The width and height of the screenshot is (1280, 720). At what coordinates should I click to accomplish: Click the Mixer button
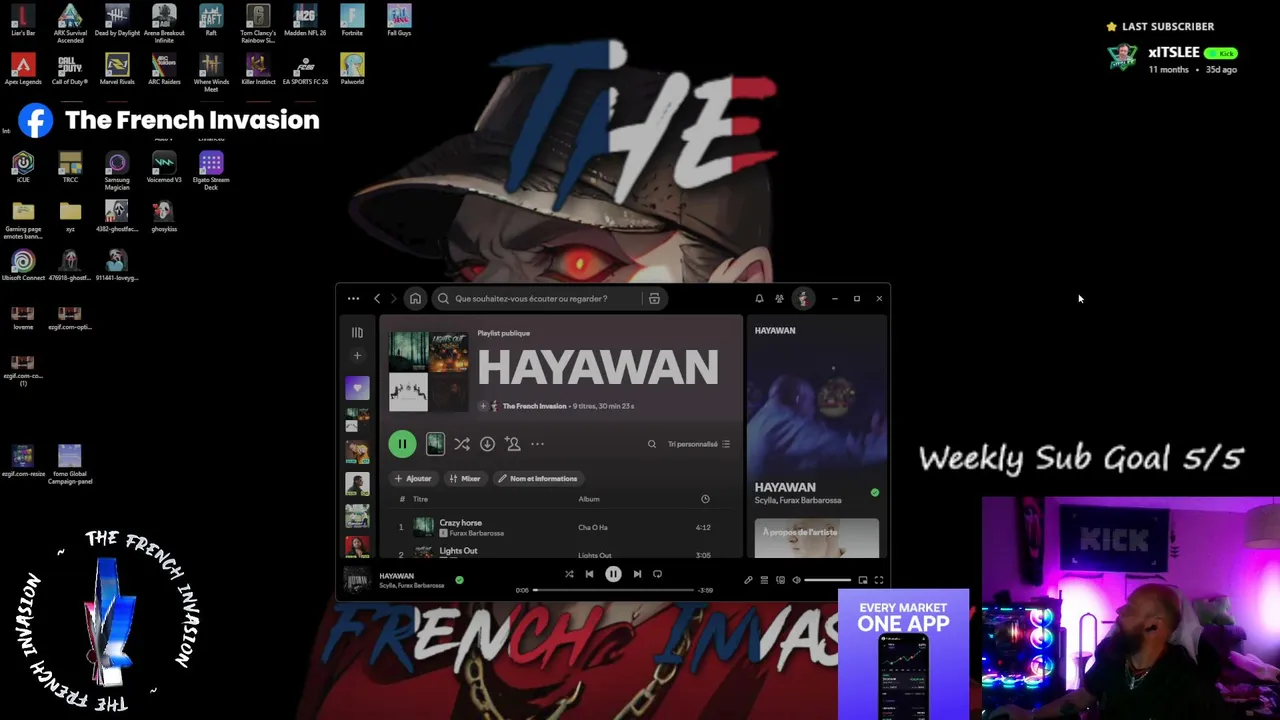click(x=465, y=479)
